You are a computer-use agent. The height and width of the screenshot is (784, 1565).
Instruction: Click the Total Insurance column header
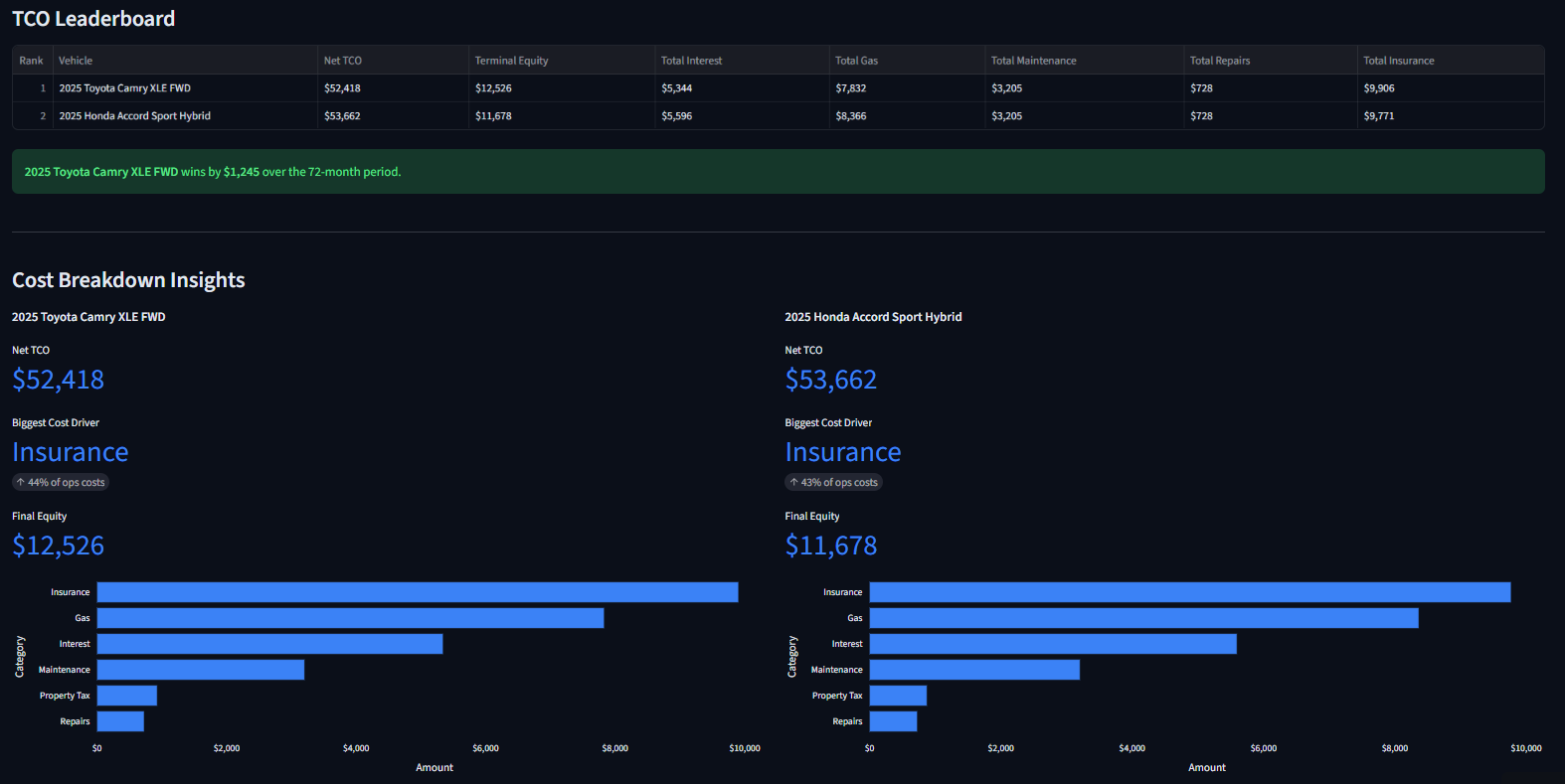tap(1451, 61)
